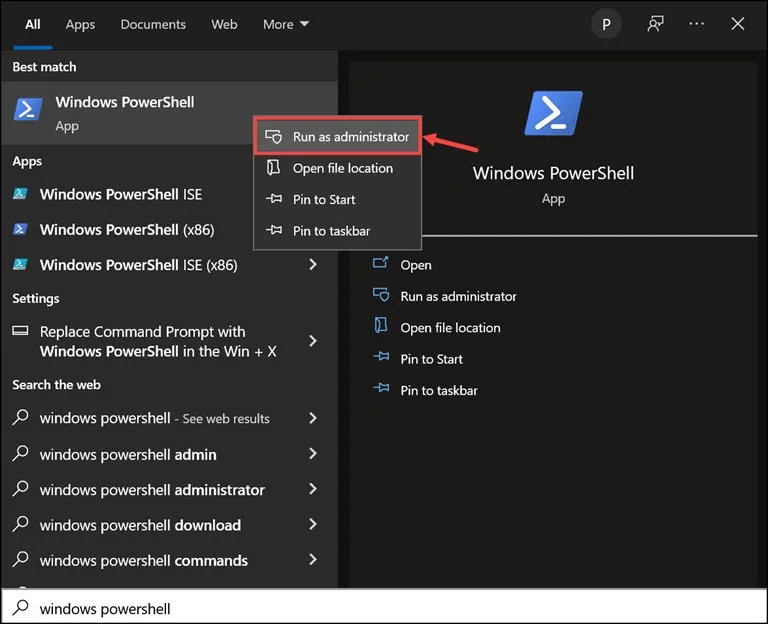
Task: Choose Open file location in context menu
Action: tap(337, 168)
